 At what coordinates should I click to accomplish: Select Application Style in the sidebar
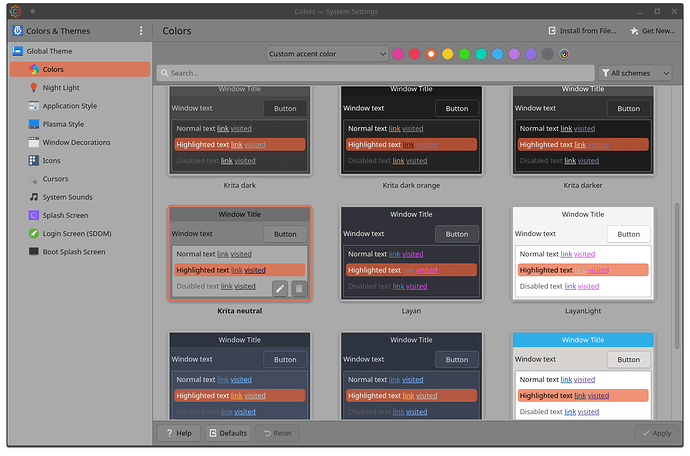69,106
